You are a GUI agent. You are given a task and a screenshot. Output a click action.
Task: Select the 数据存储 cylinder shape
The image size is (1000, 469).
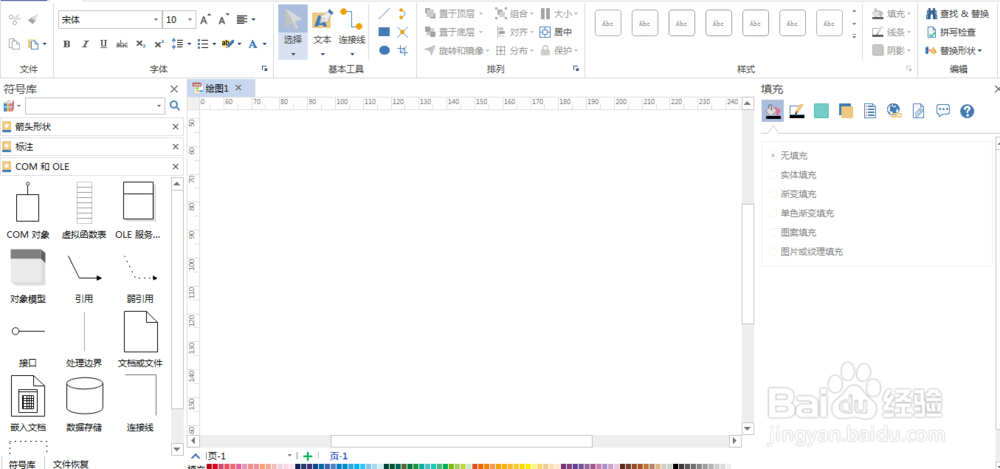coord(84,404)
